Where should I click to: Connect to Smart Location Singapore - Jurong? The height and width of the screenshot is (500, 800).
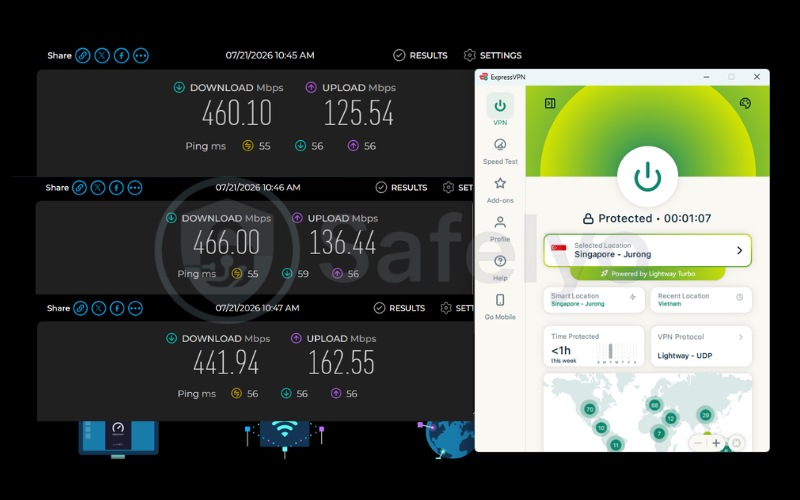click(594, 299)
